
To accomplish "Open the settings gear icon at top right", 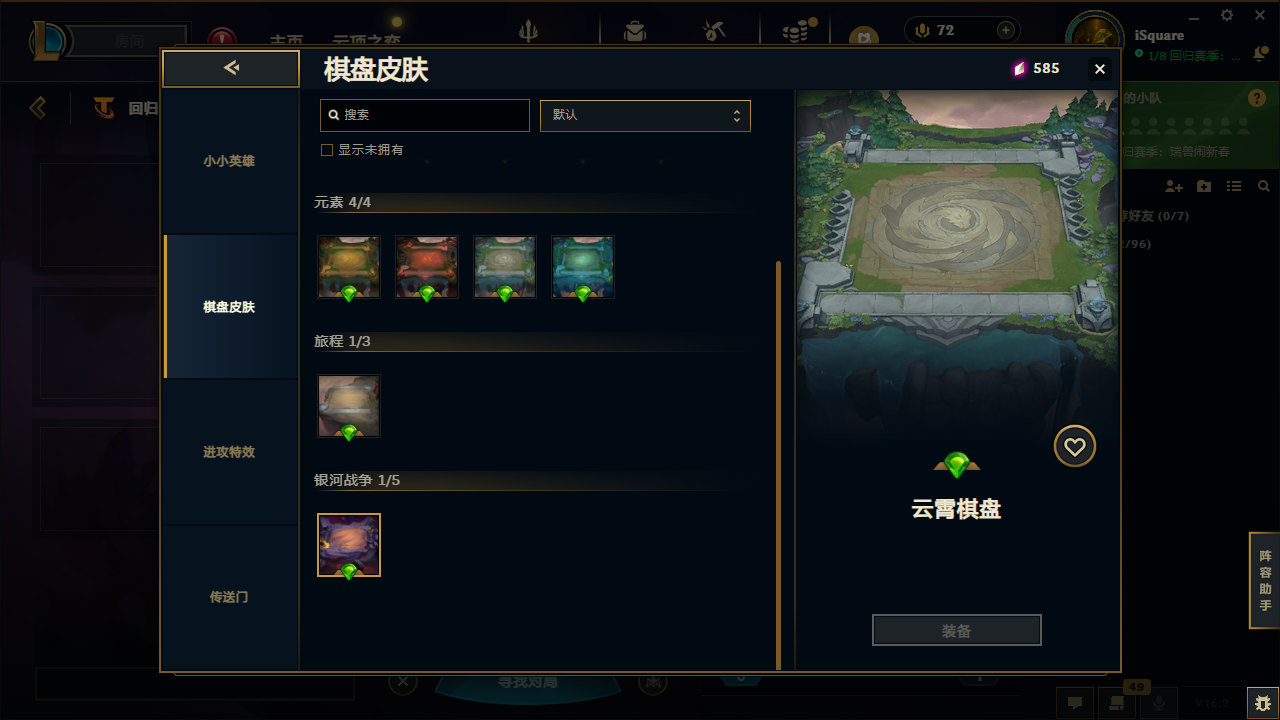I will click(x=1227, y=15).
